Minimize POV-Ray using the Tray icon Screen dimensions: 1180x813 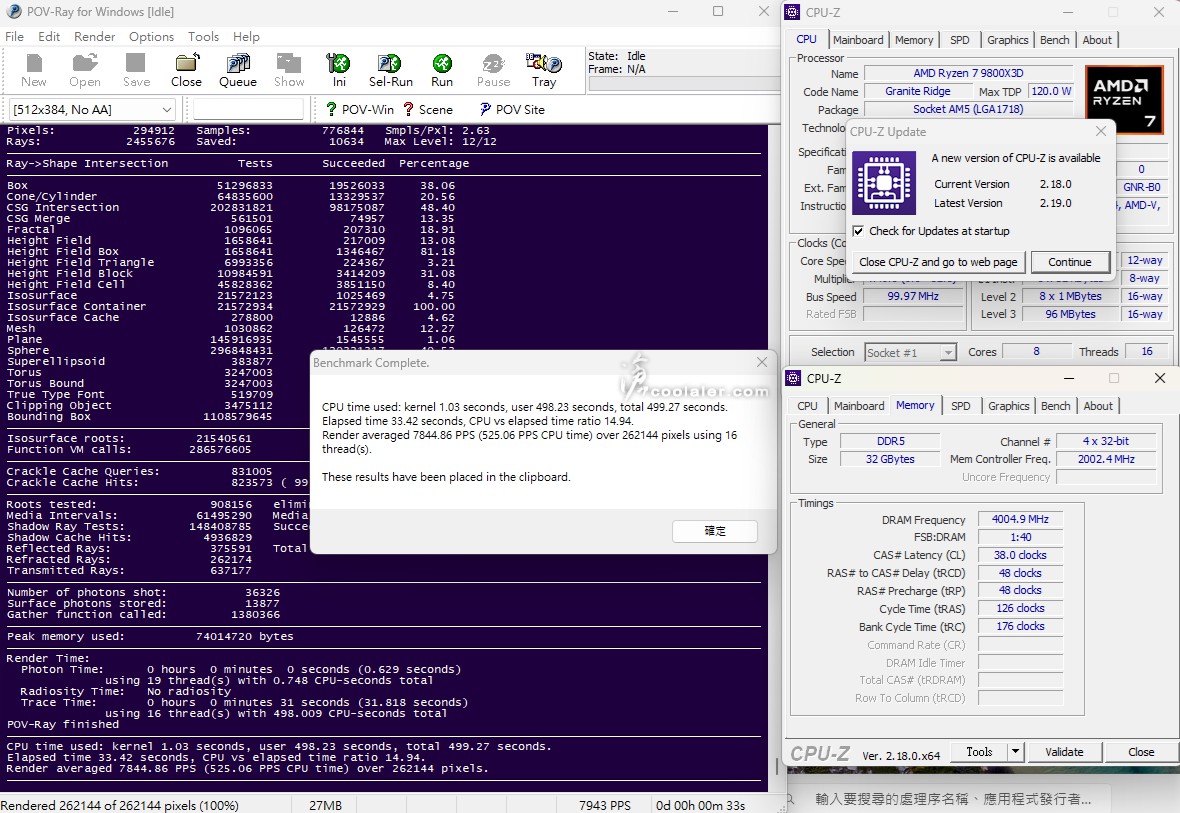coord(543,70)
